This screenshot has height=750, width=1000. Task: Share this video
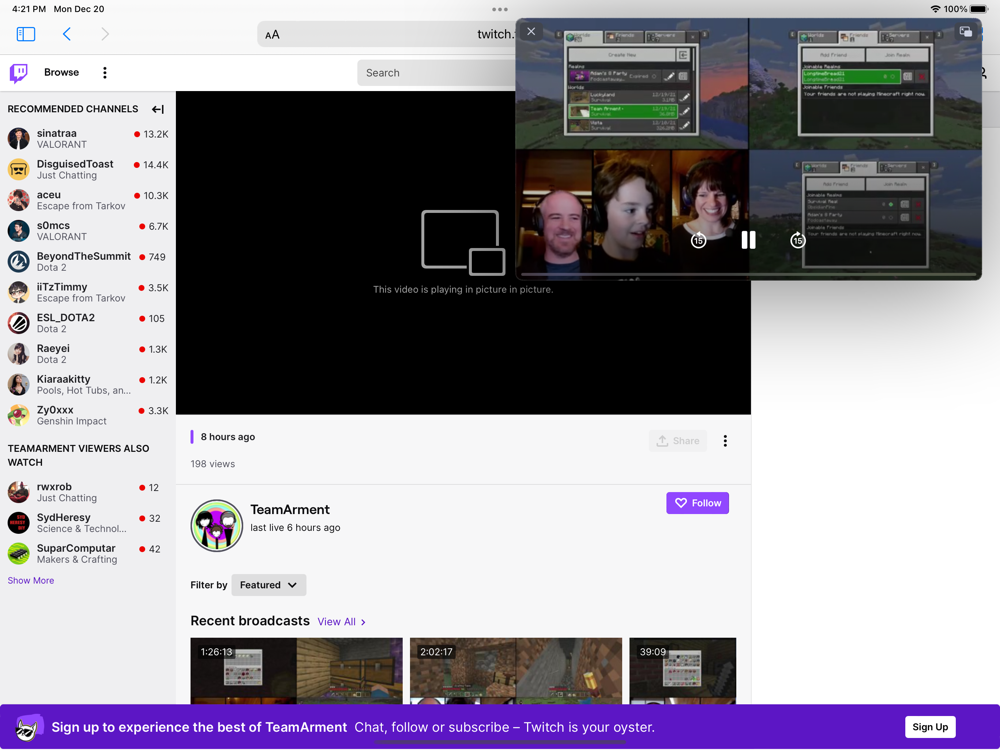coord(678,441)
